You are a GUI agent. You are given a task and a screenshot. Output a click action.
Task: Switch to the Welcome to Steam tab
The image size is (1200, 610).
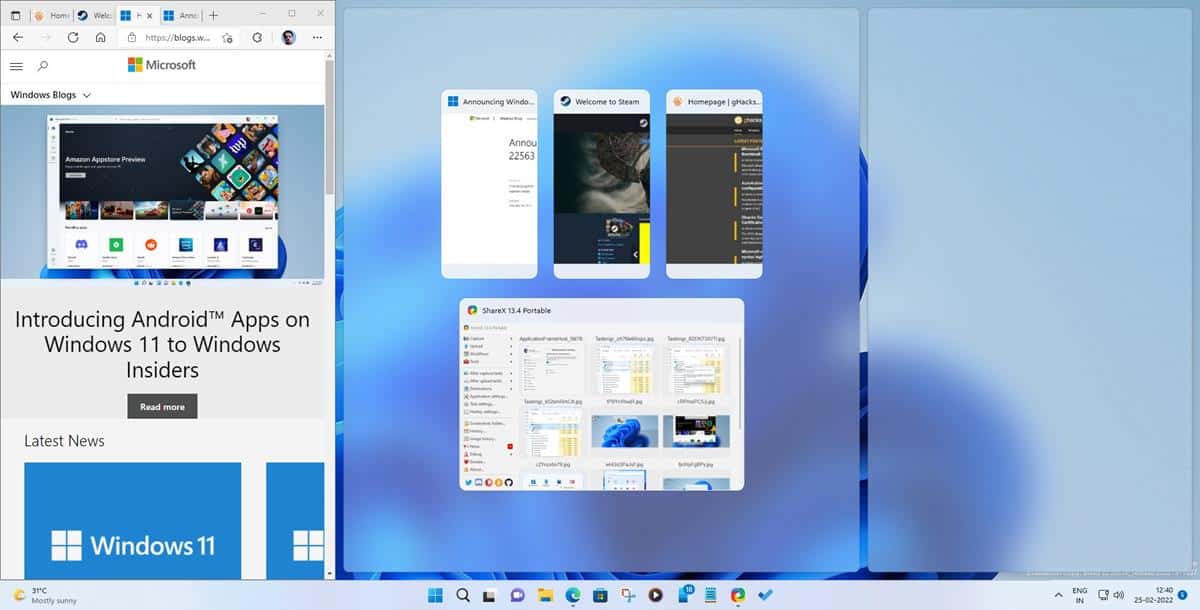coord(94,16)
